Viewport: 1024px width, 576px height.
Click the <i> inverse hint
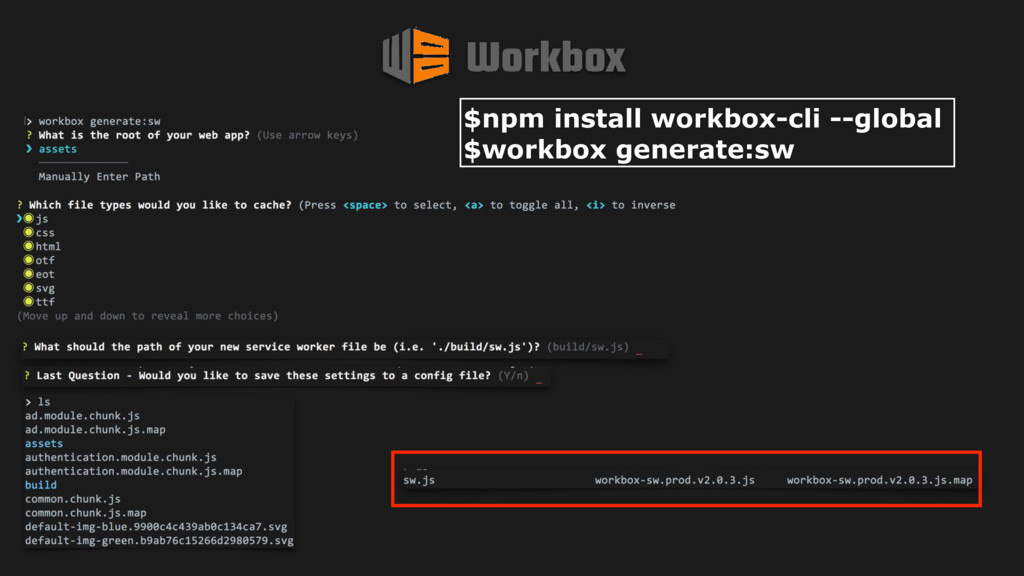tap(596, 205)
